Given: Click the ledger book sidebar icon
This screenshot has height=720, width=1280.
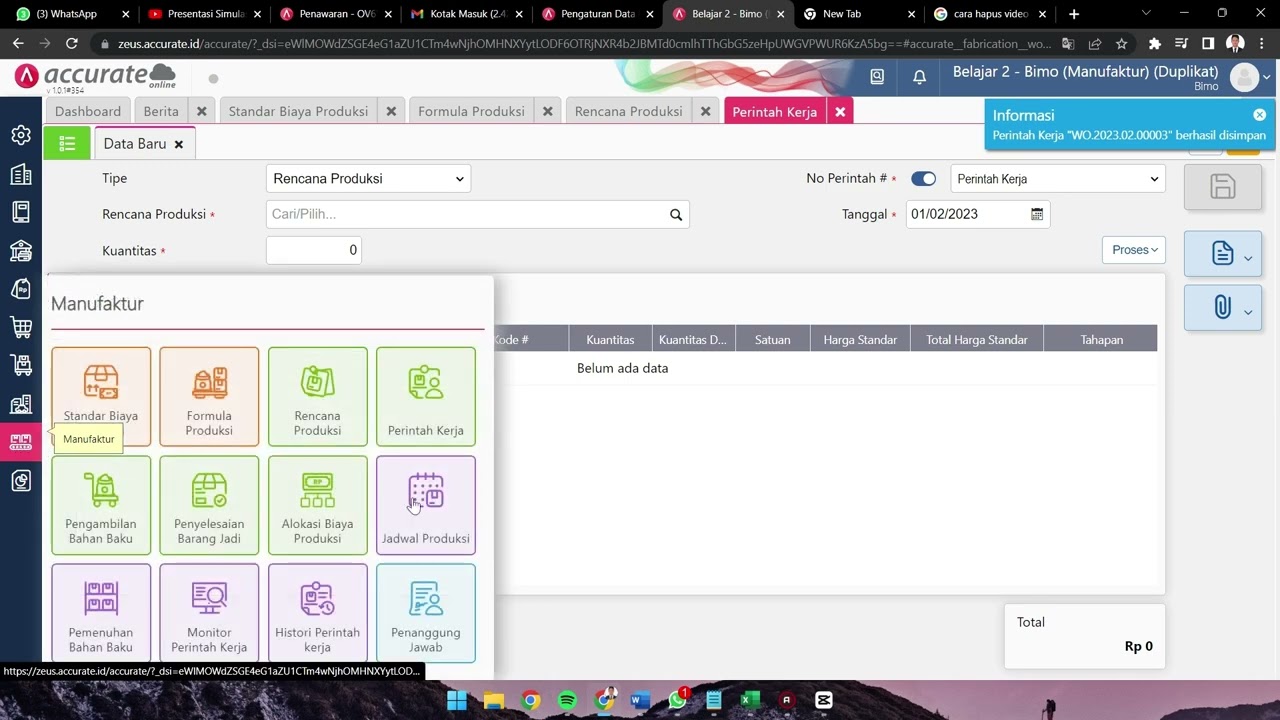Looking at the screenshot, I should [x=21, y=212].
